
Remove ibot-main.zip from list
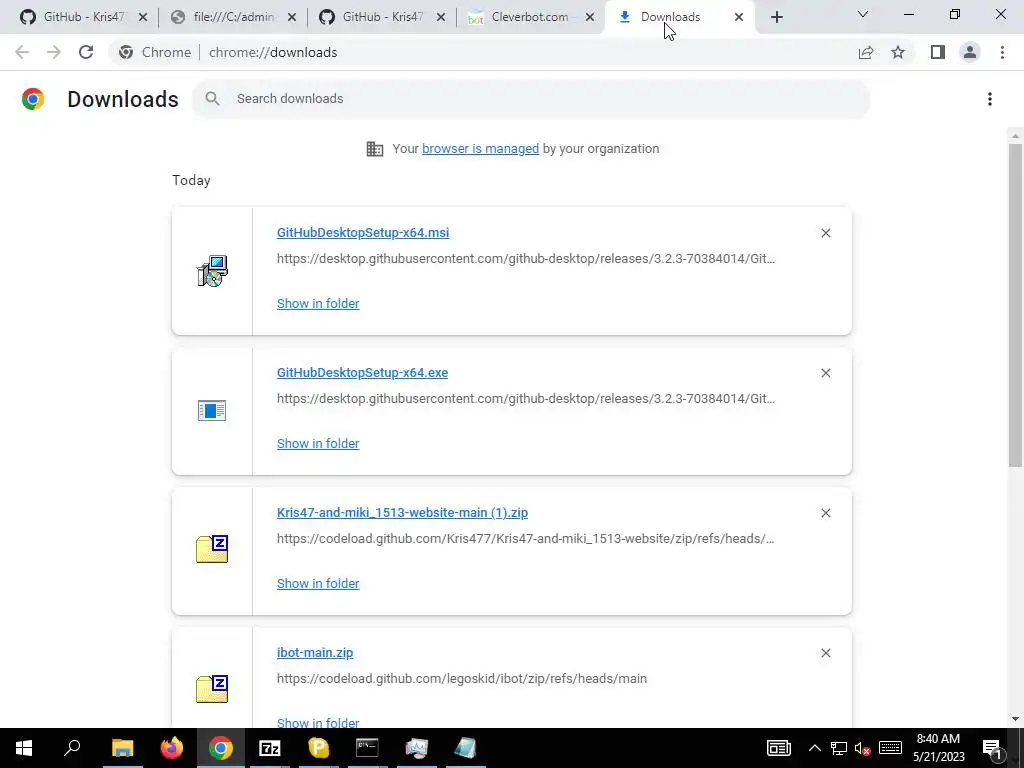(x=825, y=653)
